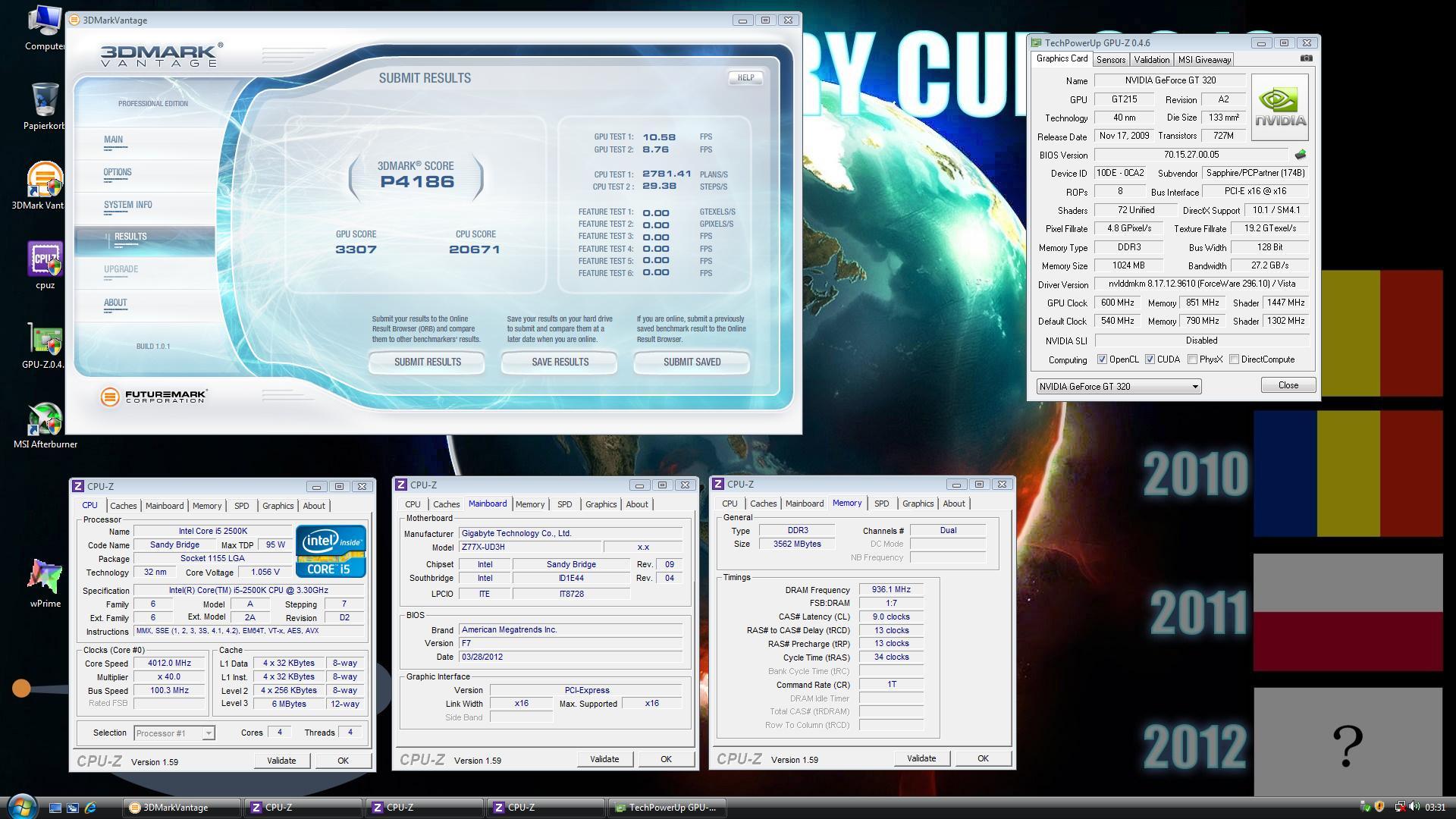Select the TechPowerUp GPU taskbar button
1456x819 pixels.
pyautogui.click(x=667, y=808)
